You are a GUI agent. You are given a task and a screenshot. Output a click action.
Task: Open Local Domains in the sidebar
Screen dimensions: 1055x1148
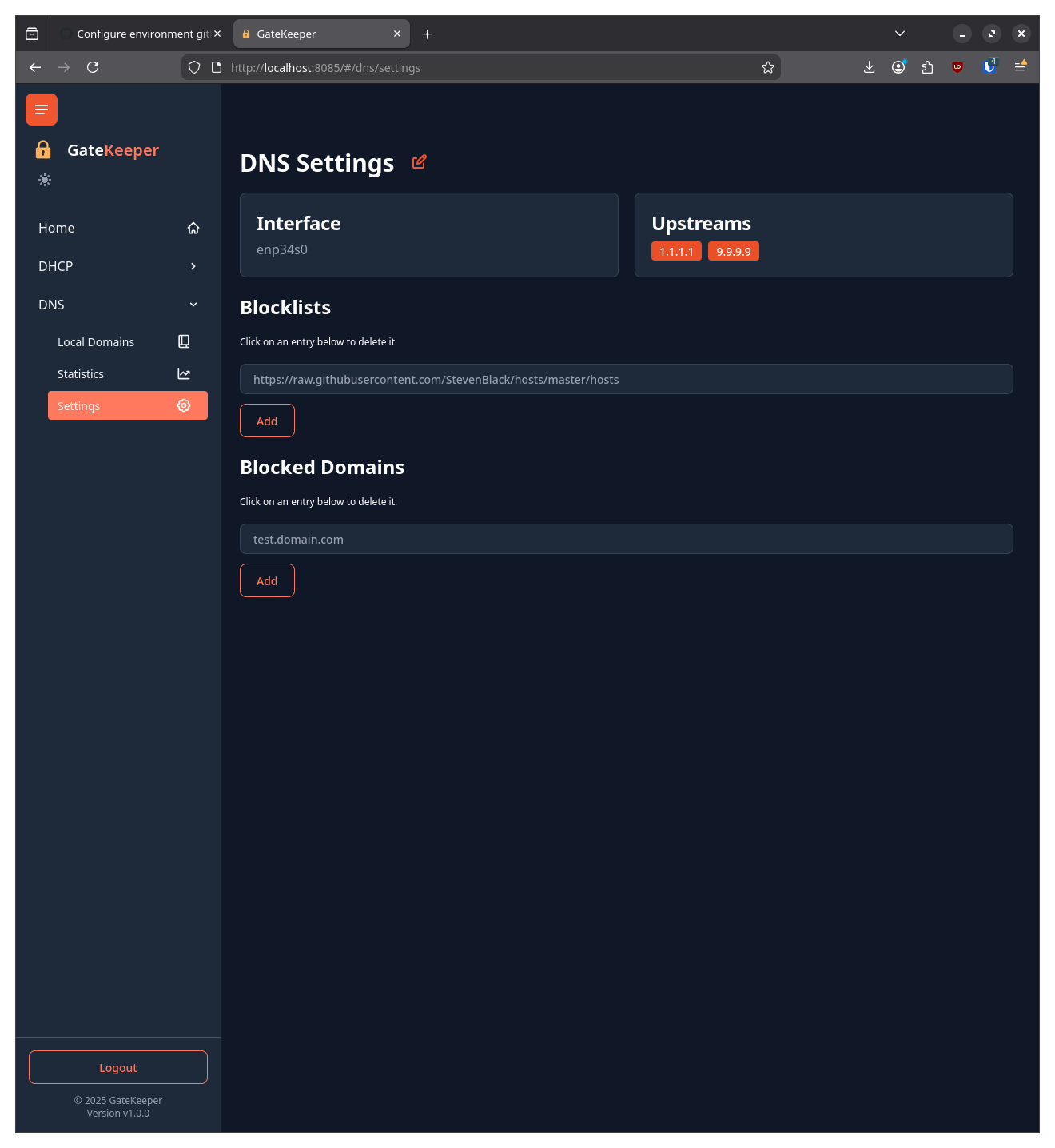(123, 342)
